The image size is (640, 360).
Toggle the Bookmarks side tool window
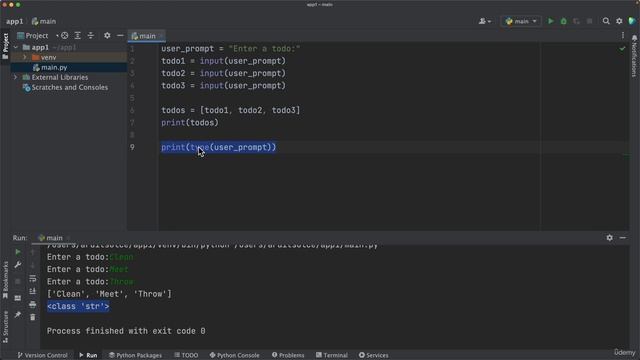pos(5,281)
